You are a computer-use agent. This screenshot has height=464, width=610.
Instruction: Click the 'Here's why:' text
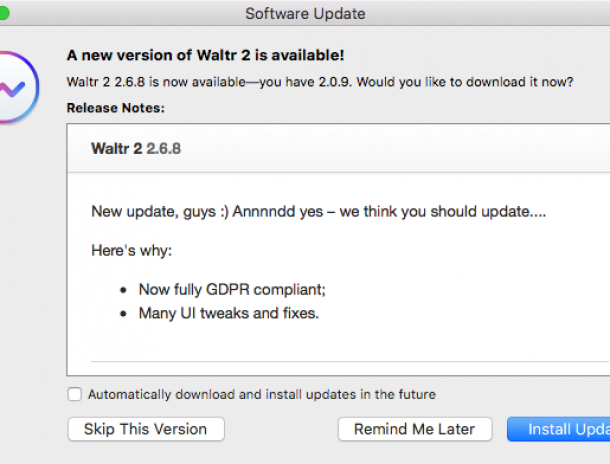click(x=131, y=250)
